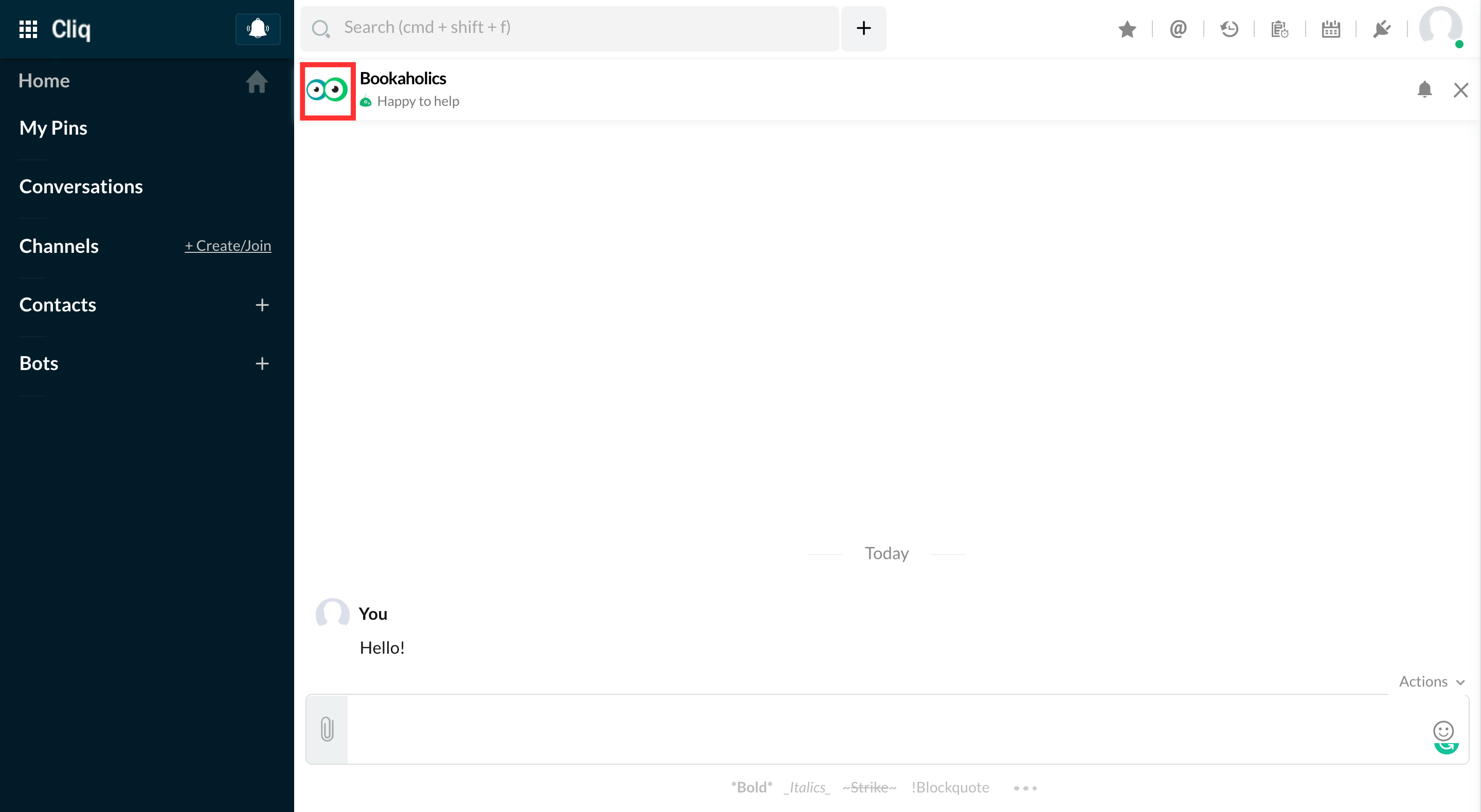Open My Pins section

53,128
